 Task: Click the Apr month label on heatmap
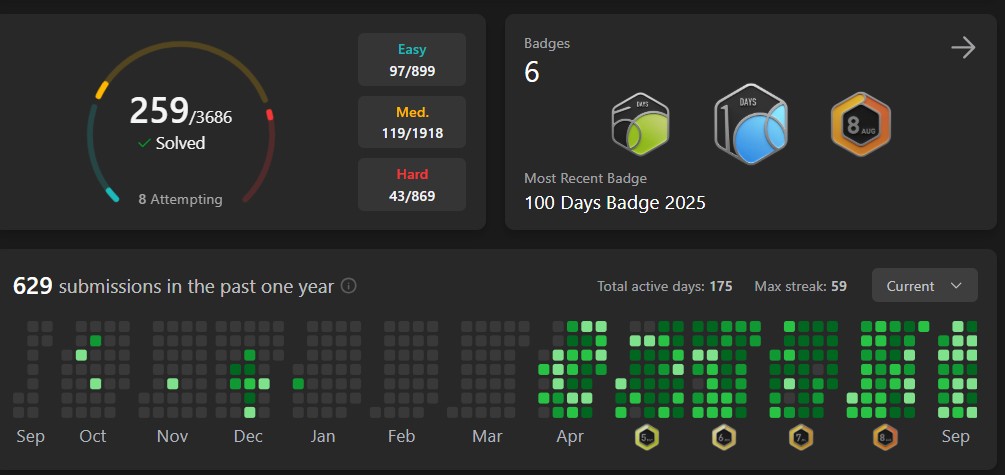point(569,436)
